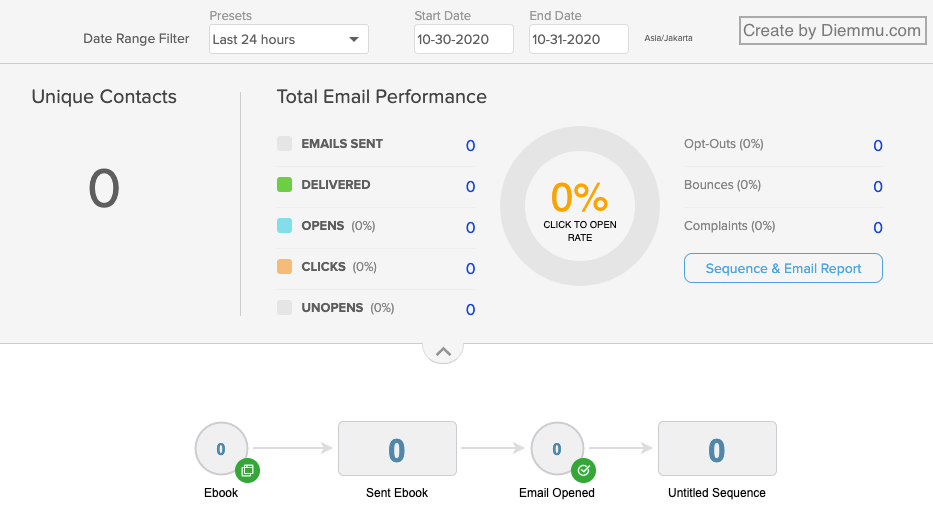Click the Total Email Performance heading

[x=381, y=96]
